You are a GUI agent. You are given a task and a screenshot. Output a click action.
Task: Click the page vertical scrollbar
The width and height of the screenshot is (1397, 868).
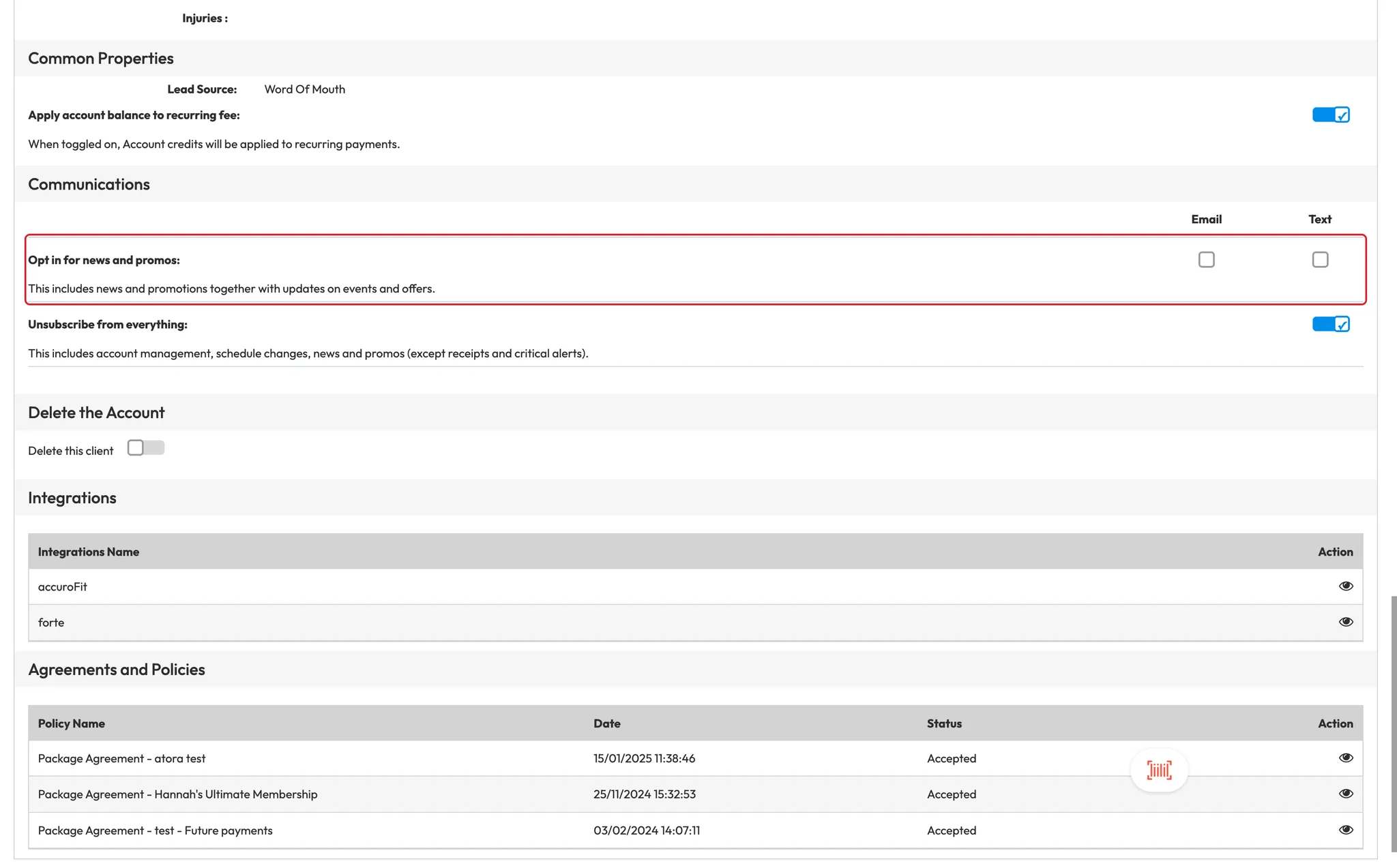tap(1393, 723)
